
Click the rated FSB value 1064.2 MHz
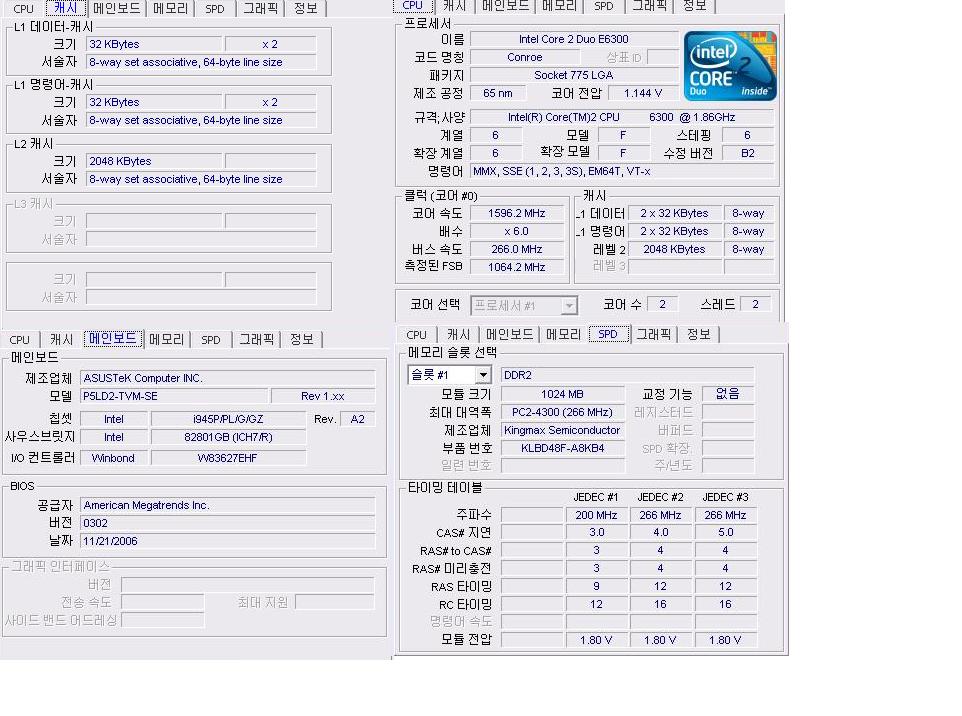pyautogui.click(x=517, y=267)
